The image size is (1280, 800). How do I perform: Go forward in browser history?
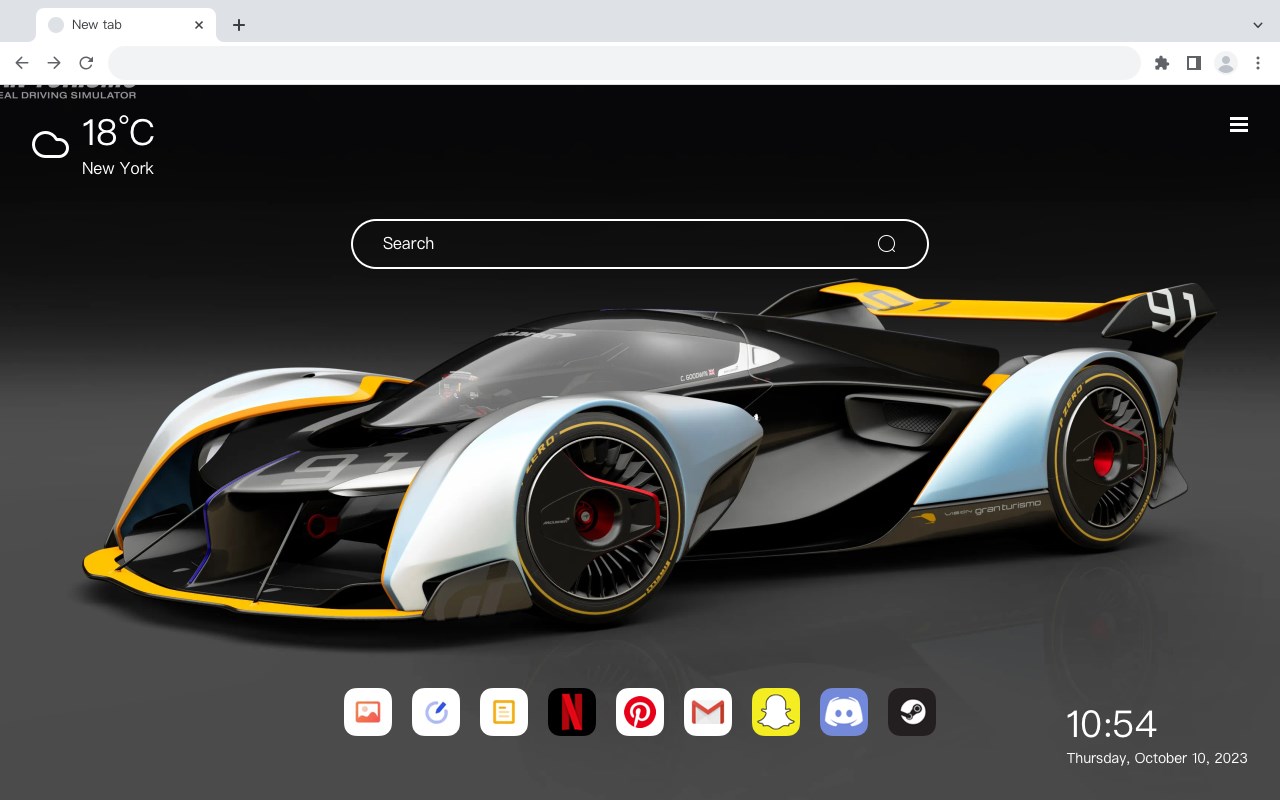[54, 63]
